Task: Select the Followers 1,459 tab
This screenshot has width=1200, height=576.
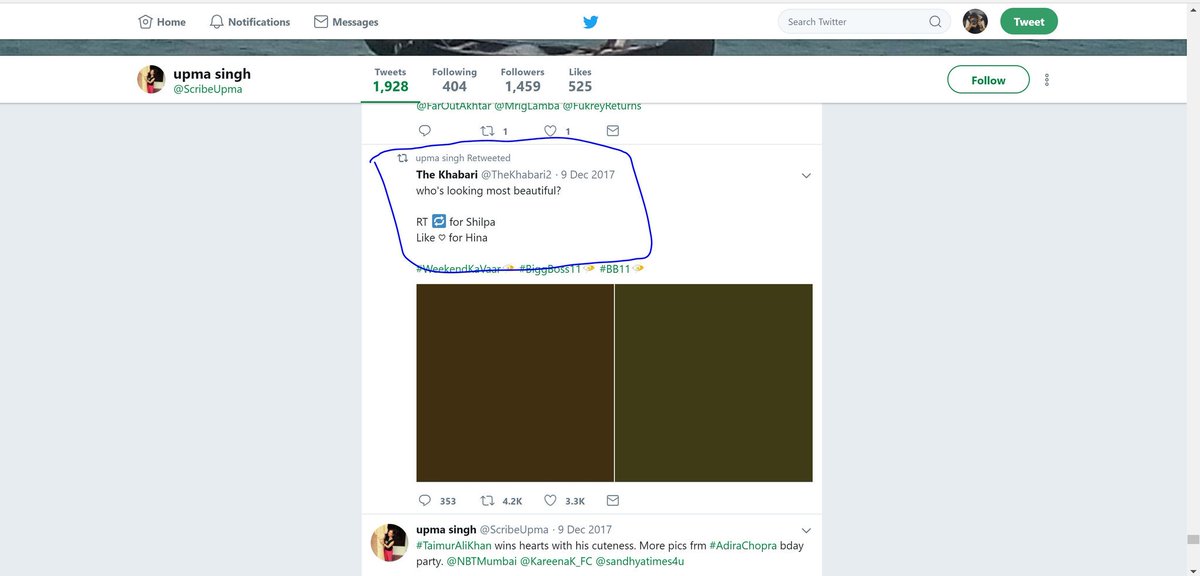Action: click(x=522, y=80)
